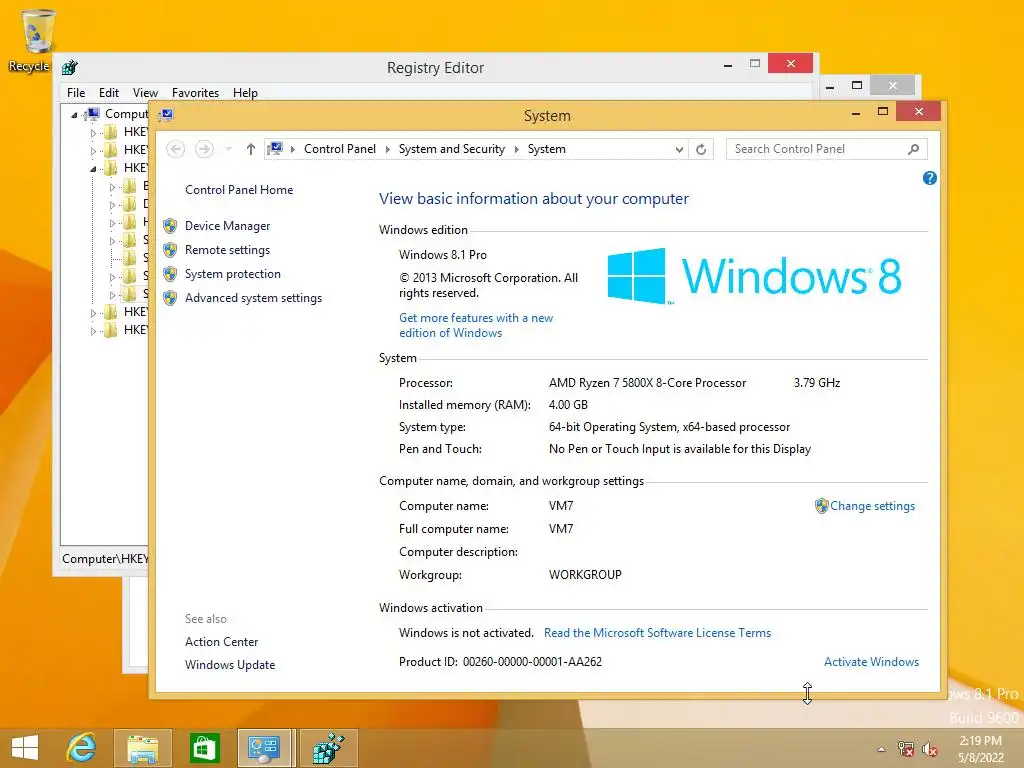Screen dimensions: 1024x768
Task: Click the muted volume tray icon
Action: (x=930, y=749)
